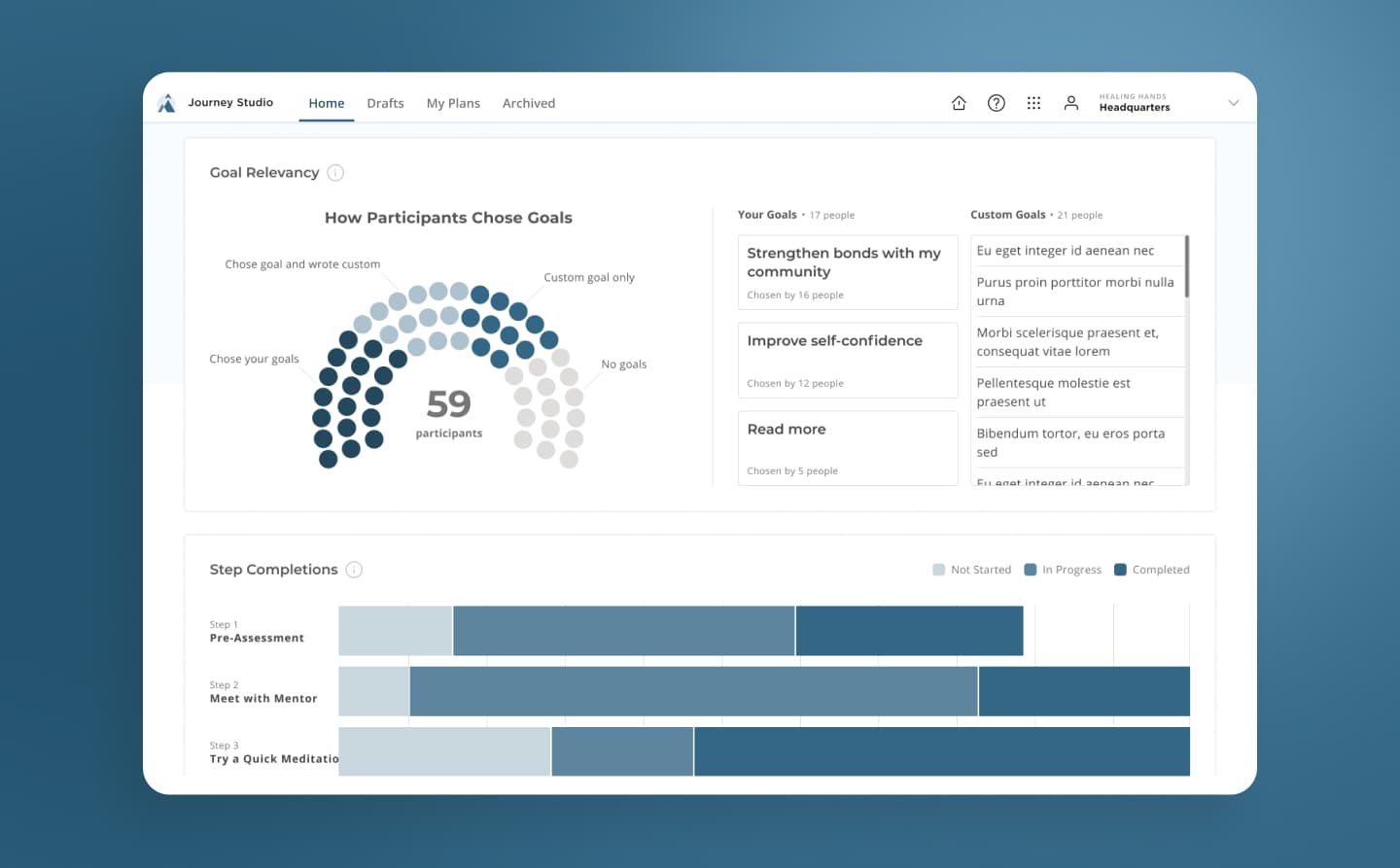Click the Pre-Assessment completed bar segment
This screenshot has height=868, width=1400.
[909, 631]
